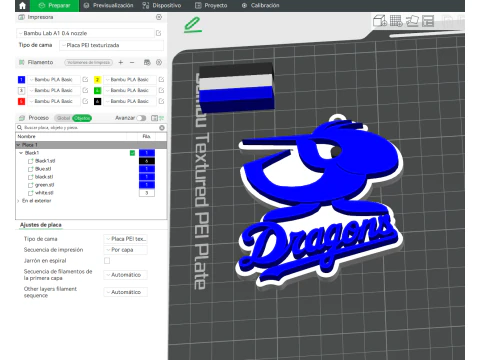
Task: Click the Add plate grid icon
Action: pos(396,21)
